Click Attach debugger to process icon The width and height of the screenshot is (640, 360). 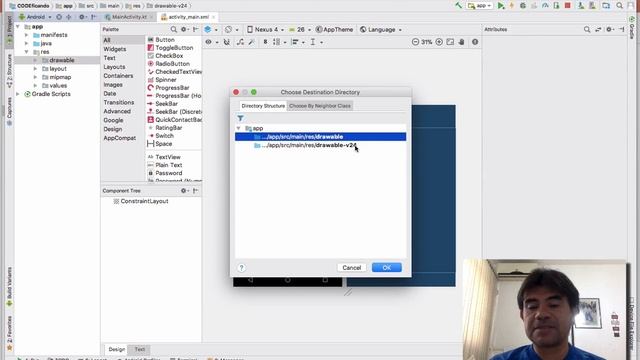[x=556, y=6]
